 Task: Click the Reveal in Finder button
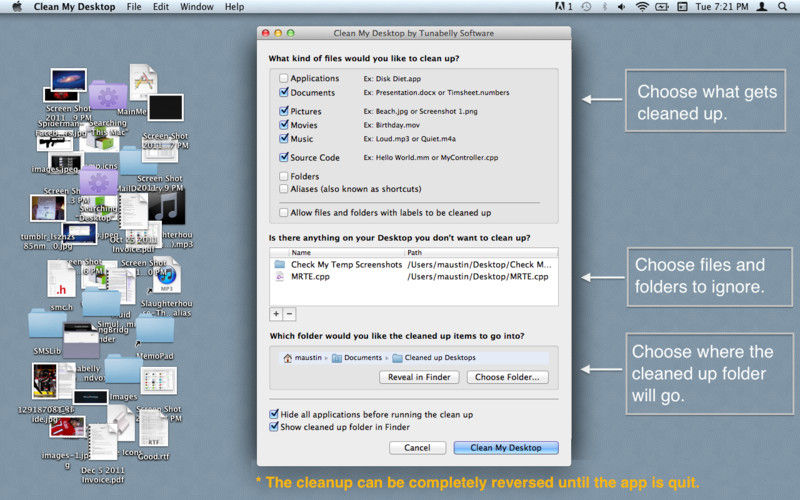pos(419,377)
